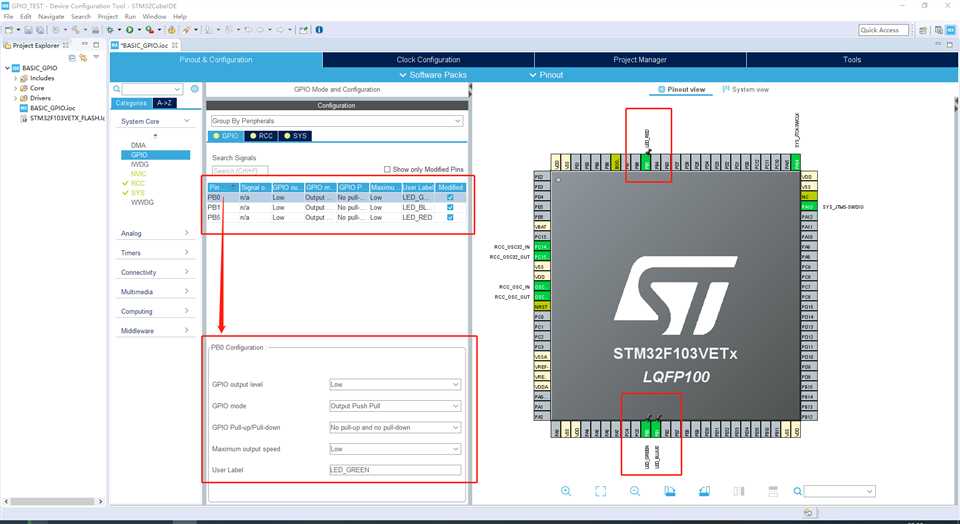The height and width of the screenshot is (524, 960).
Task: Open GPIO output level dropdown
Action: [x=395, y=384]
